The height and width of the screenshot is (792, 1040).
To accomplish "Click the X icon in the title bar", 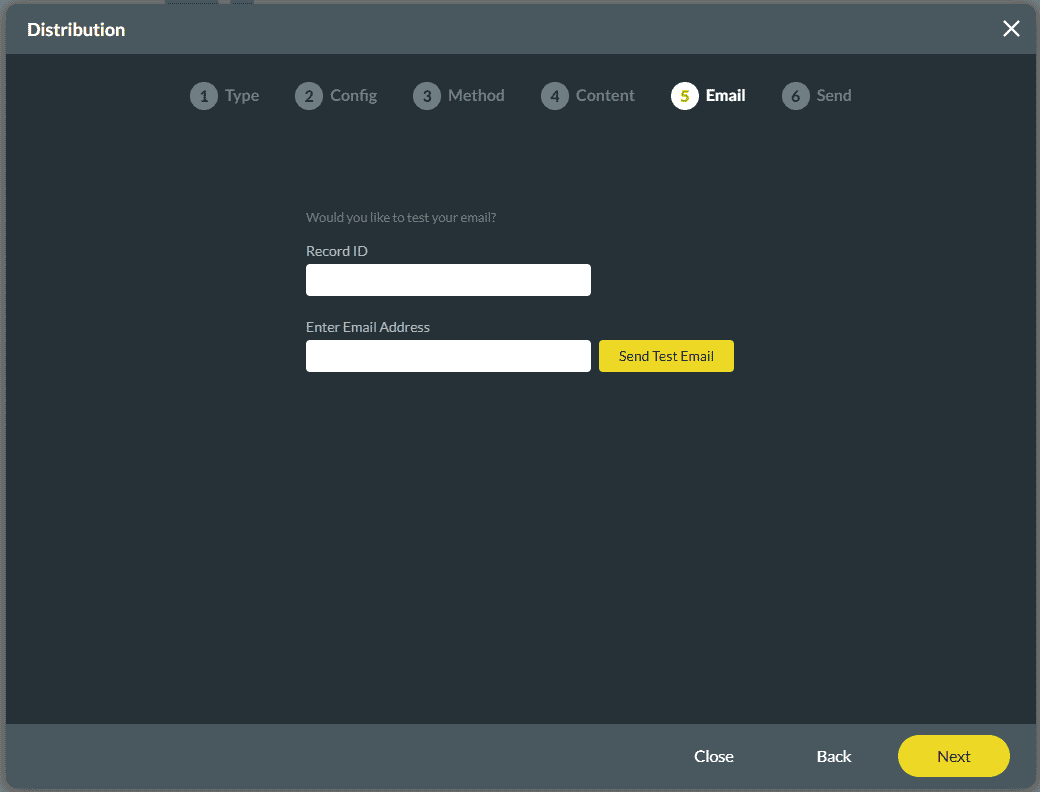I will pos(1011,28).
